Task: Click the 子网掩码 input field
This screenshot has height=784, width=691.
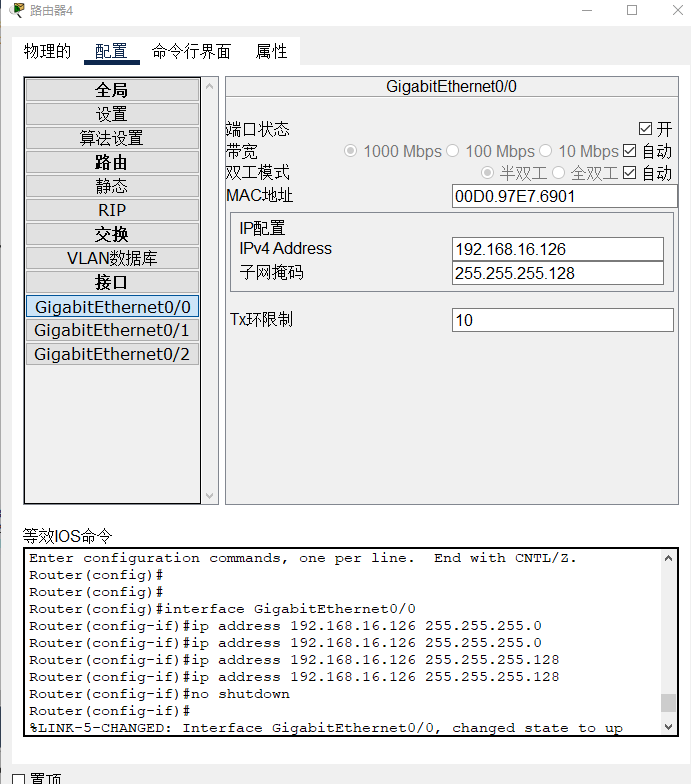Action: 558,273
